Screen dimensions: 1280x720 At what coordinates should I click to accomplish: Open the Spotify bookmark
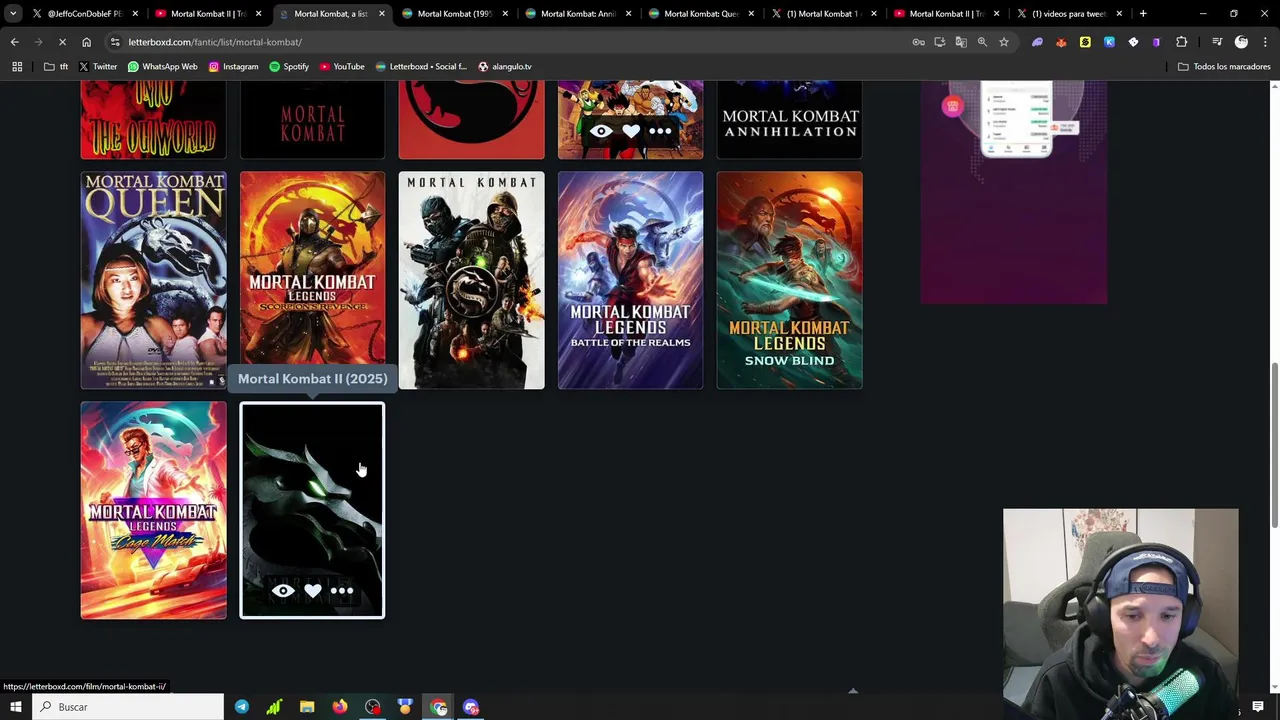pos(289,66)
